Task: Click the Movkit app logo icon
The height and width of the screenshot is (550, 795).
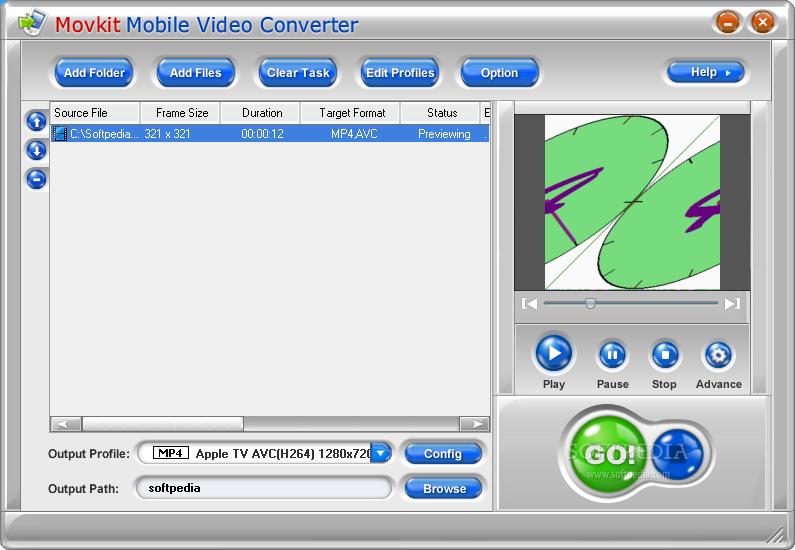Action: pos(32,23)
